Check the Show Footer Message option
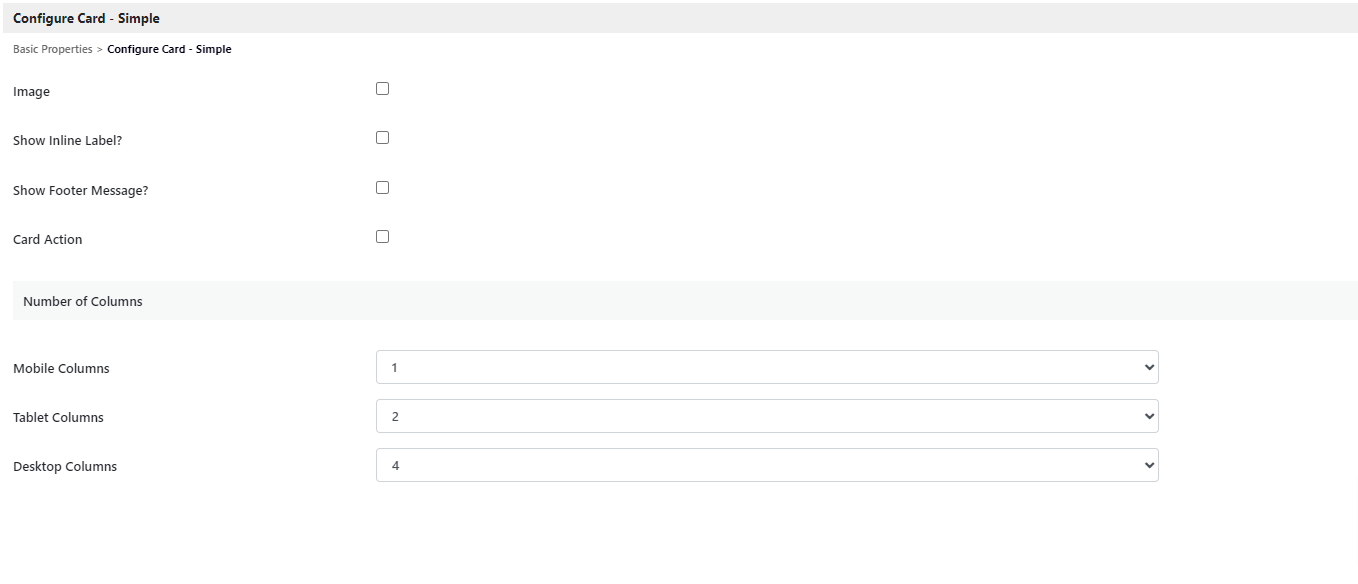 [x=382, y=188]
